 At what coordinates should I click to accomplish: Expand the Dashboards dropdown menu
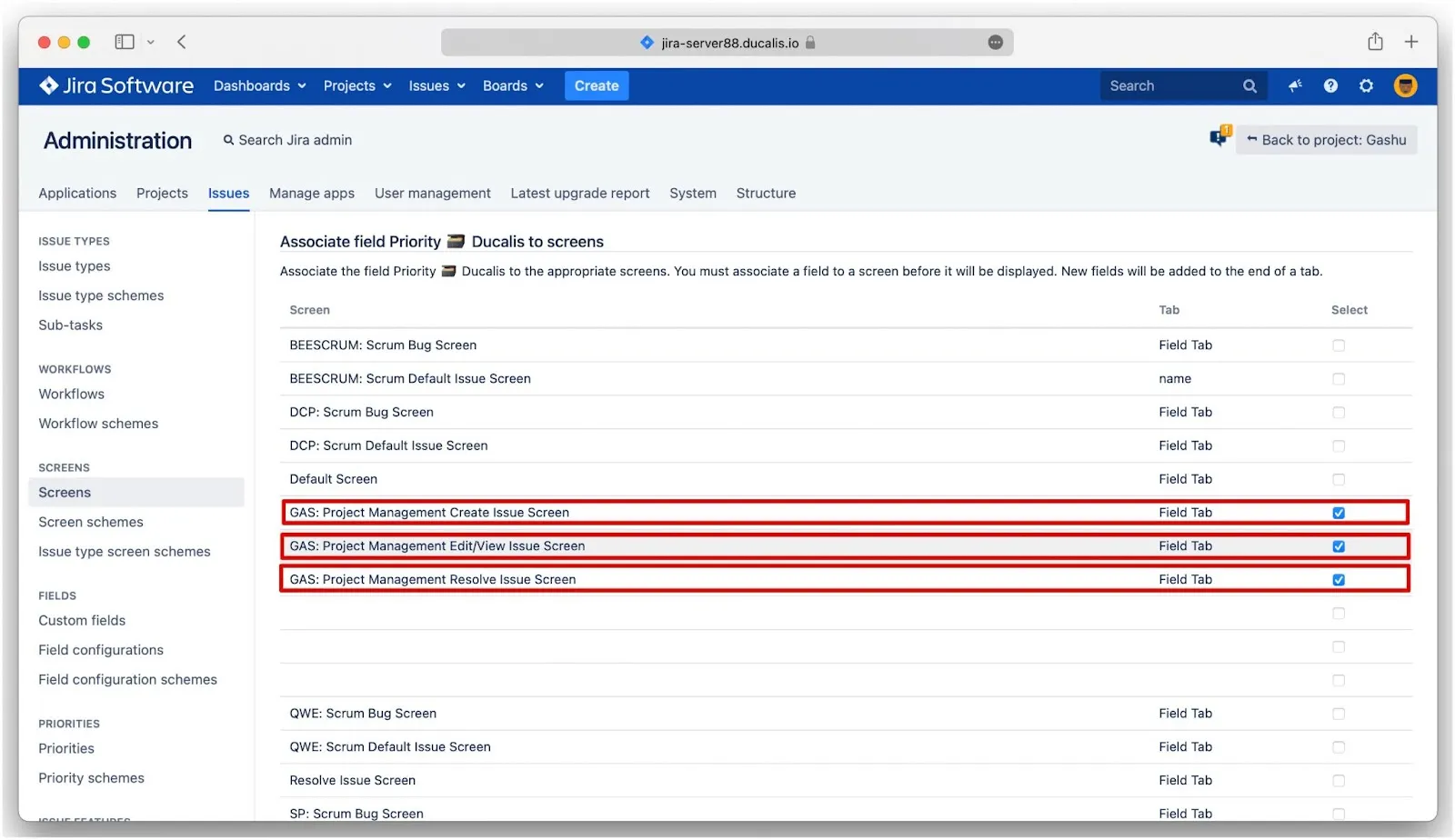pyautogui.click(x=259, y=85)
